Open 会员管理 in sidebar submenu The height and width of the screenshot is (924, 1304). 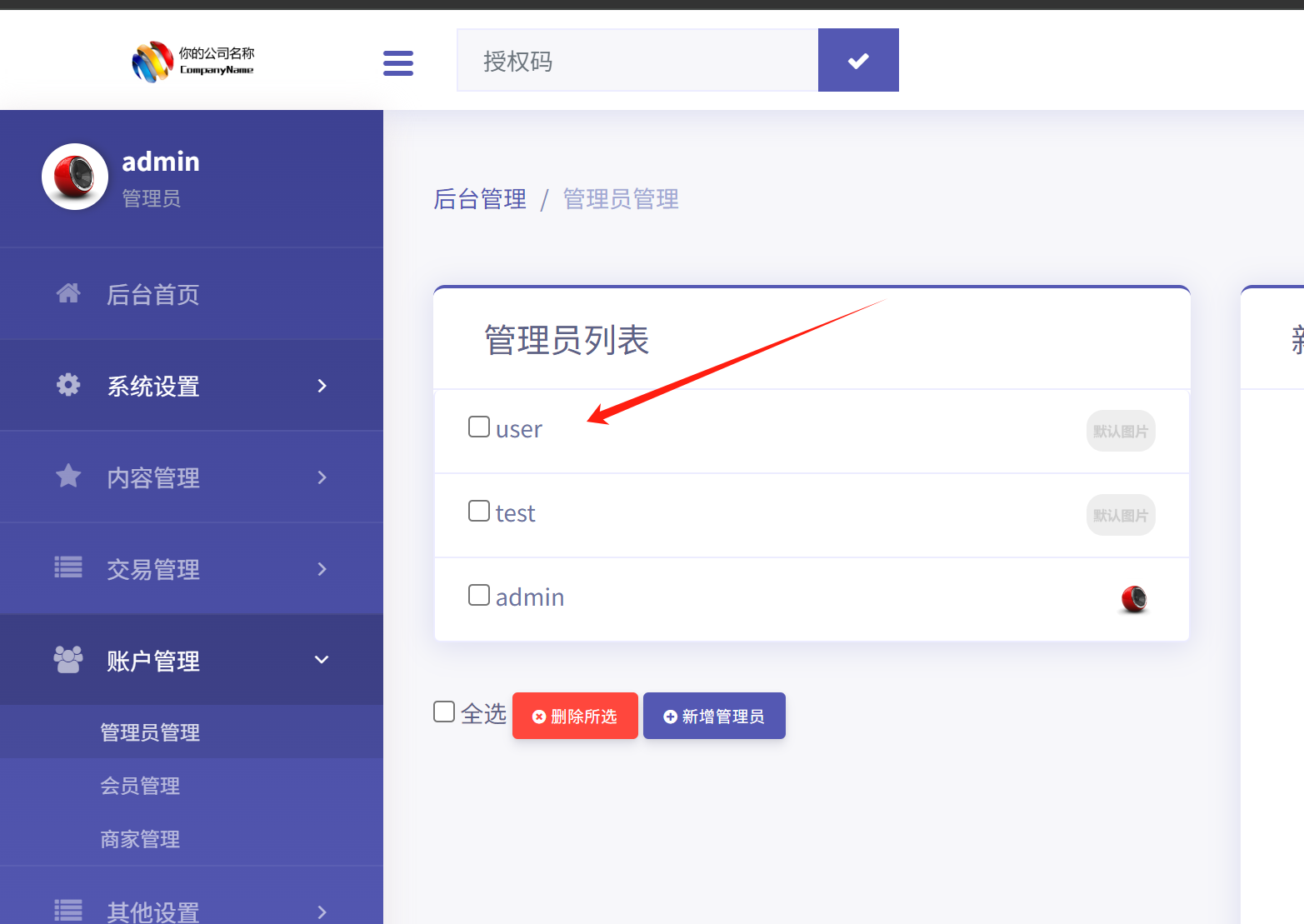click(140, 786)
